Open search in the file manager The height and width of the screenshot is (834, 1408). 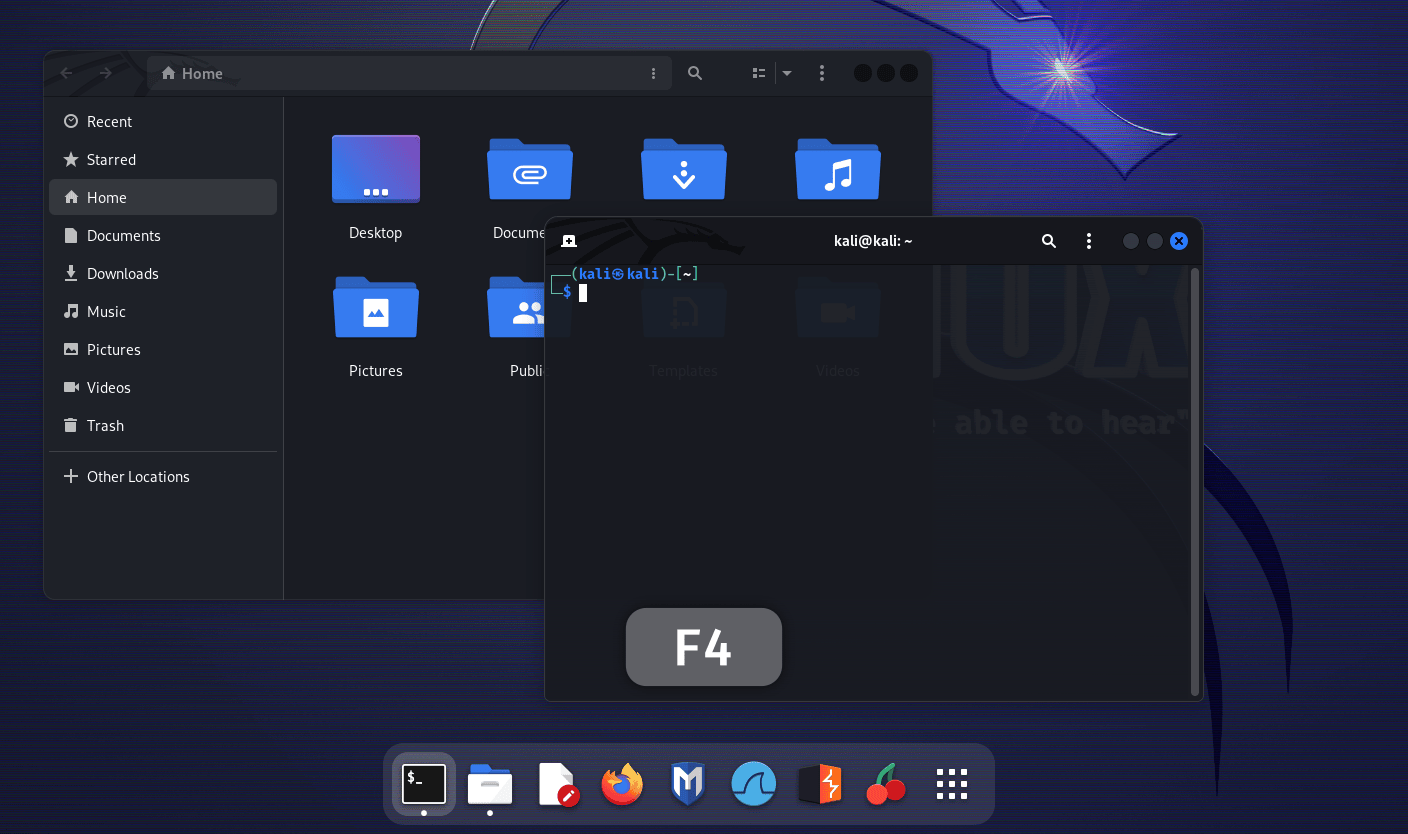pos(694,72)
